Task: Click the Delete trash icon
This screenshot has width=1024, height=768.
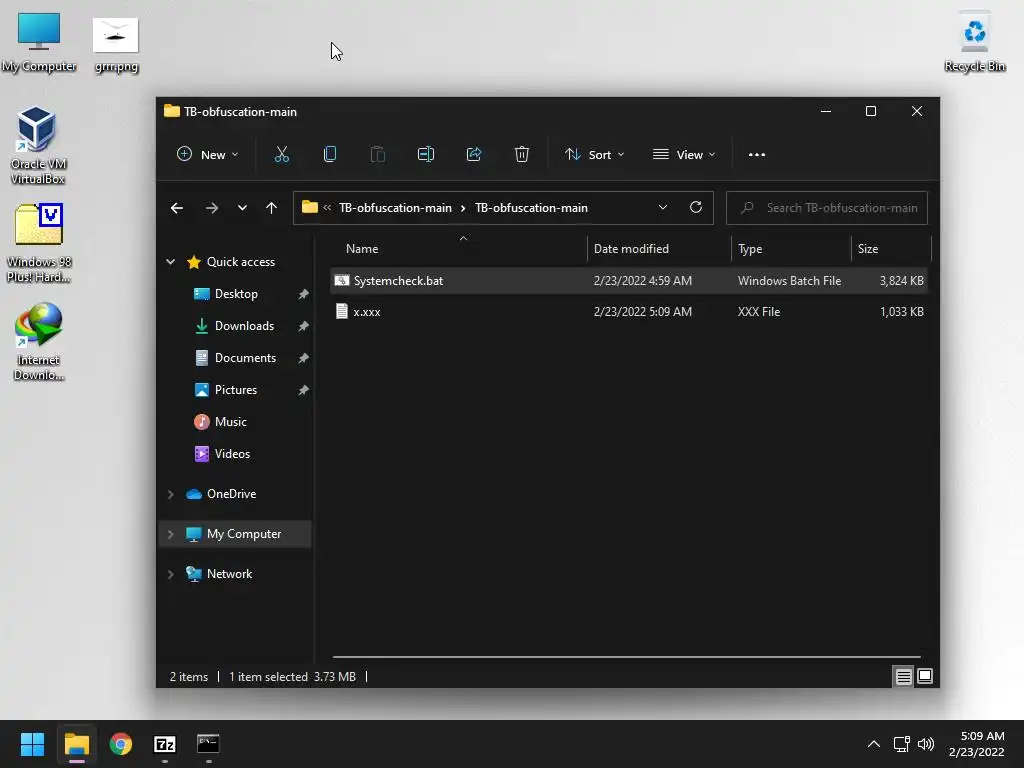Action: click(x=521, y=155)
